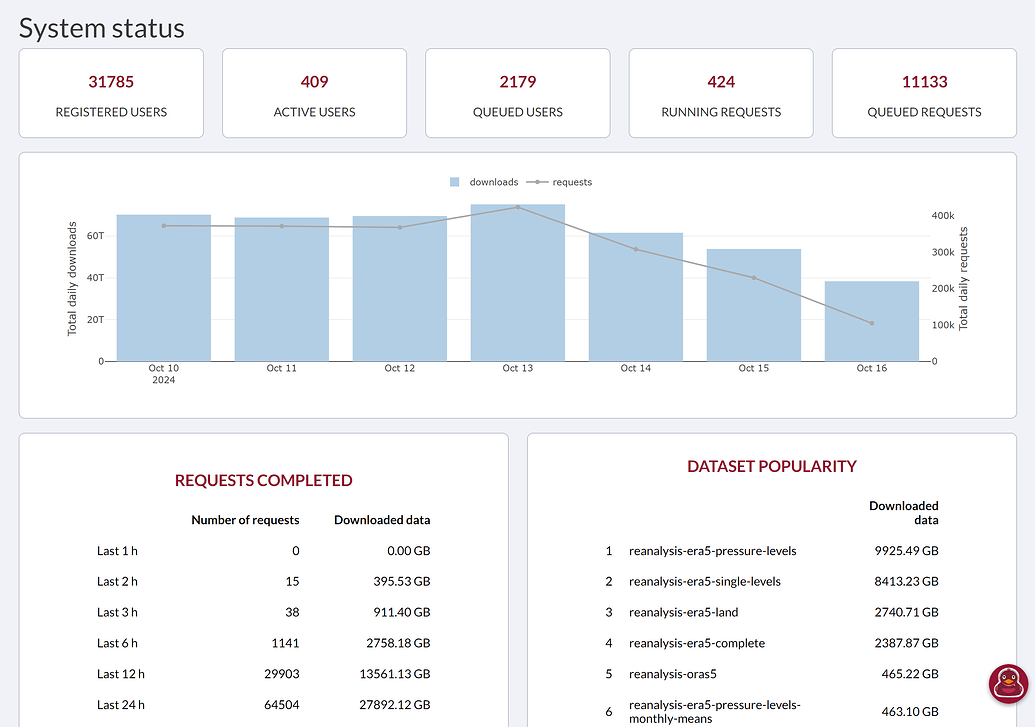The width and height of the screenshot is (1035, 727).
Task: Select the Last 1 h row label
Action: [x=117, y=551]
